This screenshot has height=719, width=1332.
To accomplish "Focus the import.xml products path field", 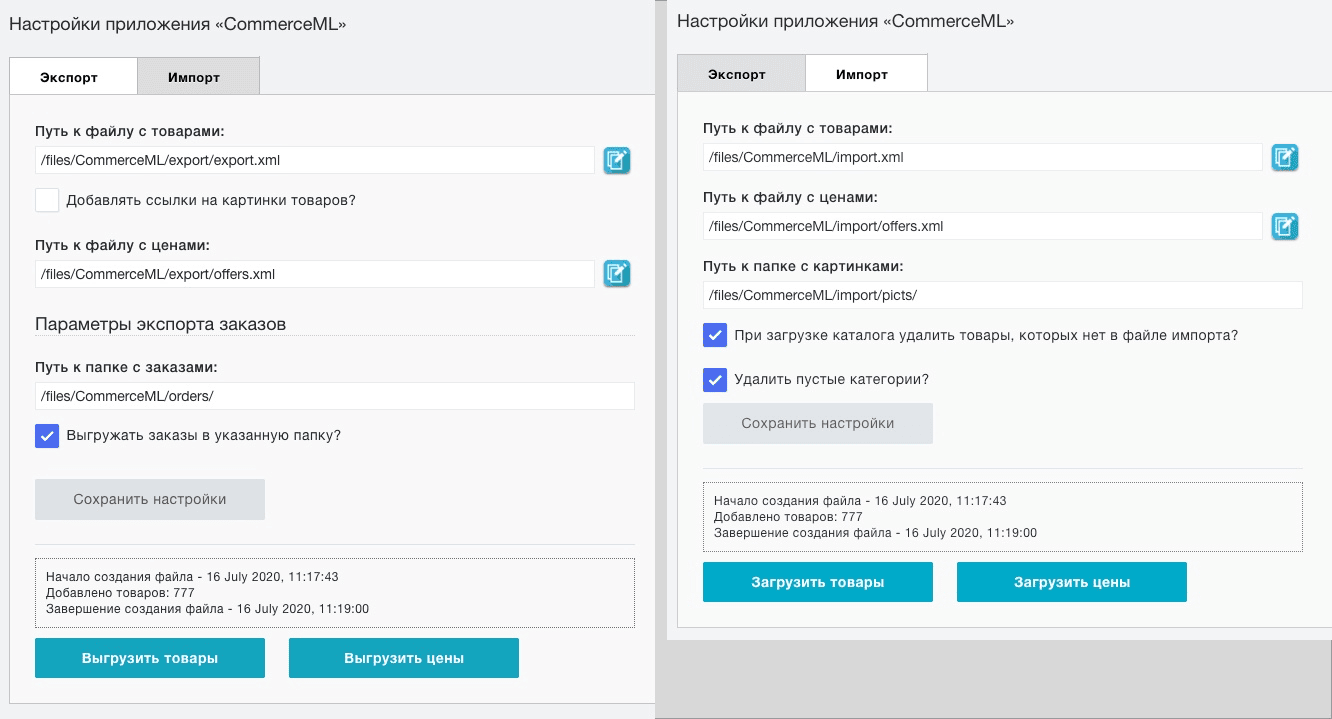I will pyautogui.click(x=983, y=157).
